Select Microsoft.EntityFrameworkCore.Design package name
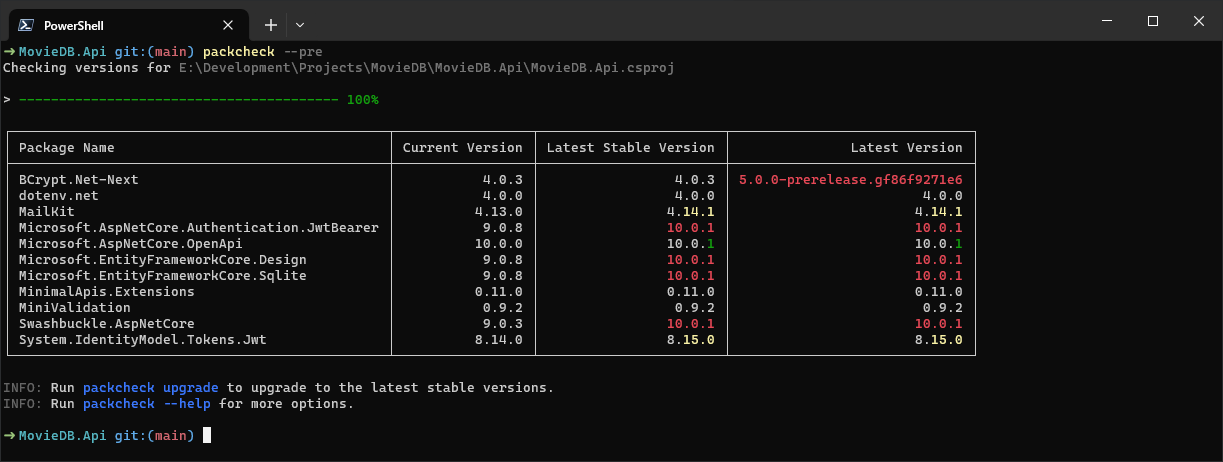Image resolution: width=1223 pixels, height=462 pixels. [163, 260]
